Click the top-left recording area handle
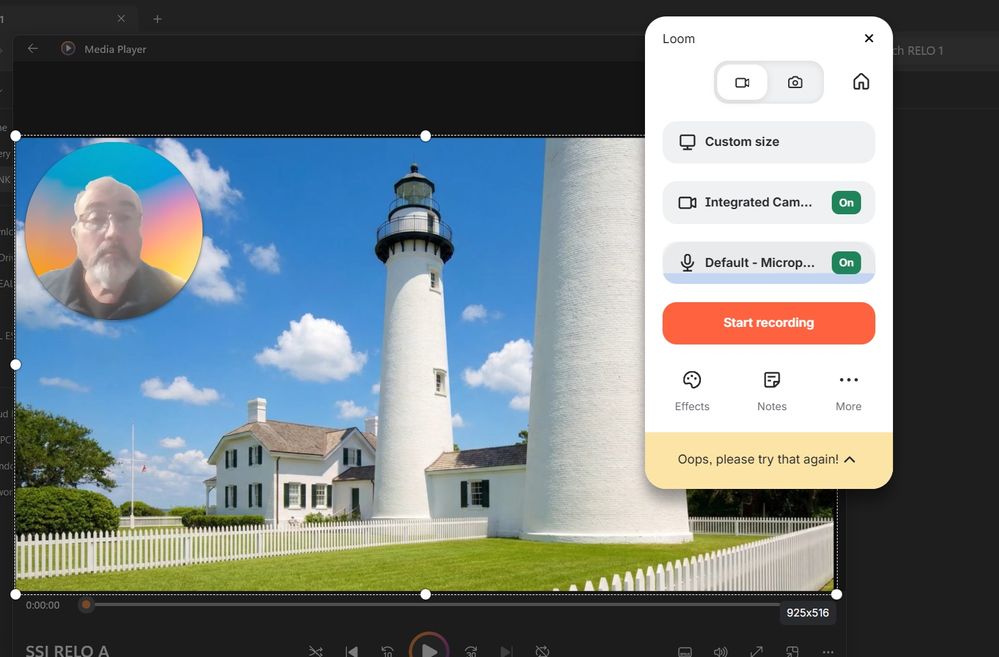Viewport: 999px width, 657px height. tap(16, 136)
